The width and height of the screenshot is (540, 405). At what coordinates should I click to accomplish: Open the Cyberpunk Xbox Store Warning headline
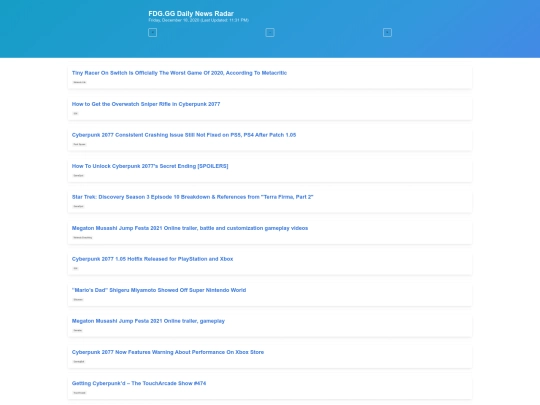(x=168, y=352)
